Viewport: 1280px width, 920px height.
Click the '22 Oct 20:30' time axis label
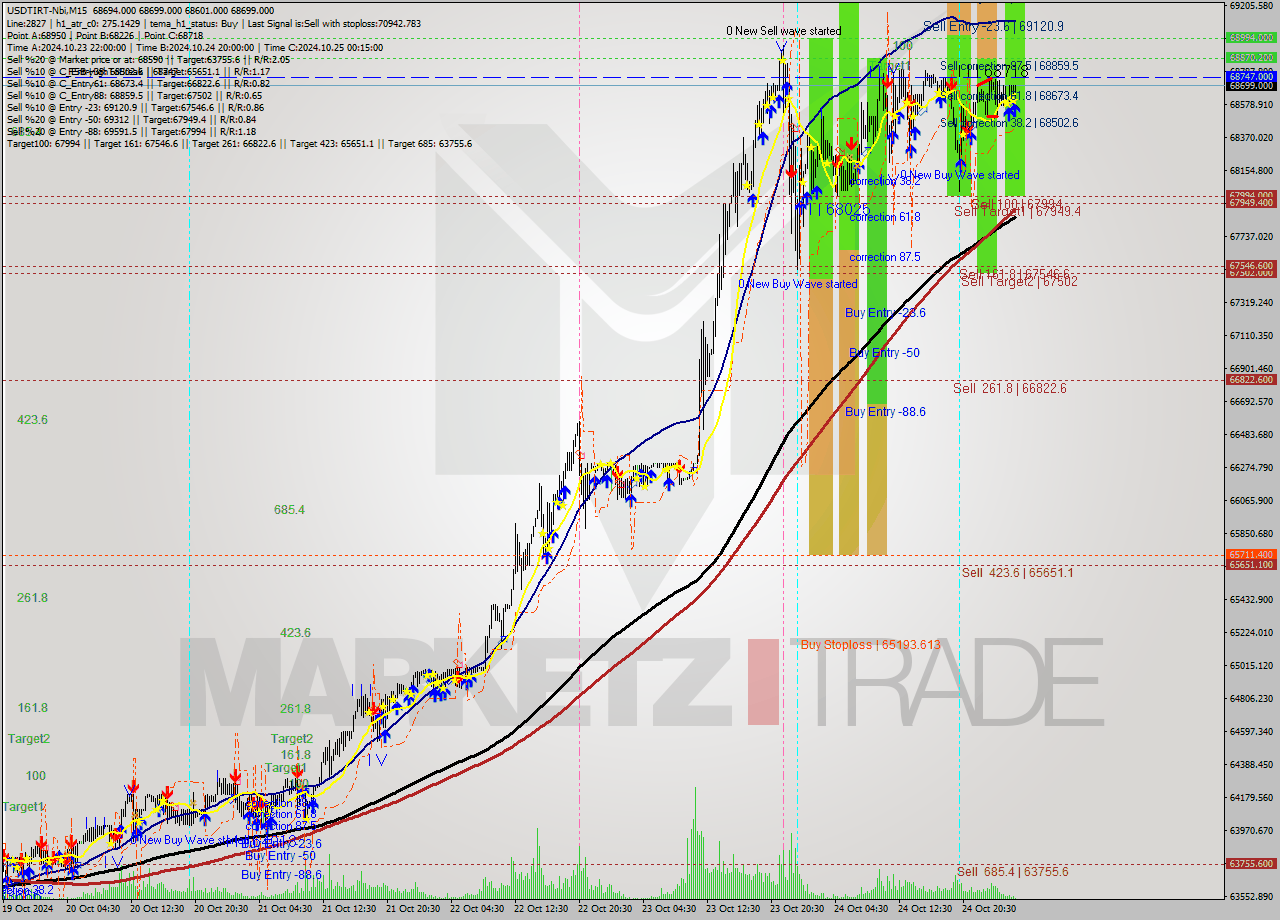coord(605,909)
